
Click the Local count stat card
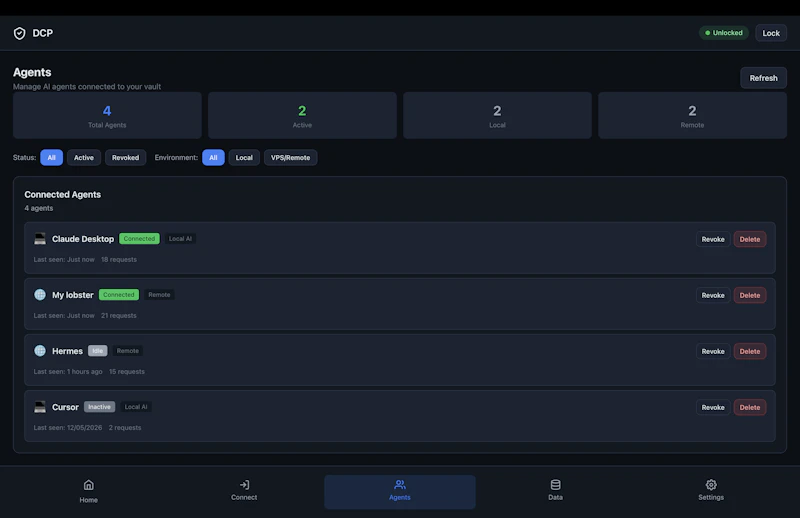(497, 115)
